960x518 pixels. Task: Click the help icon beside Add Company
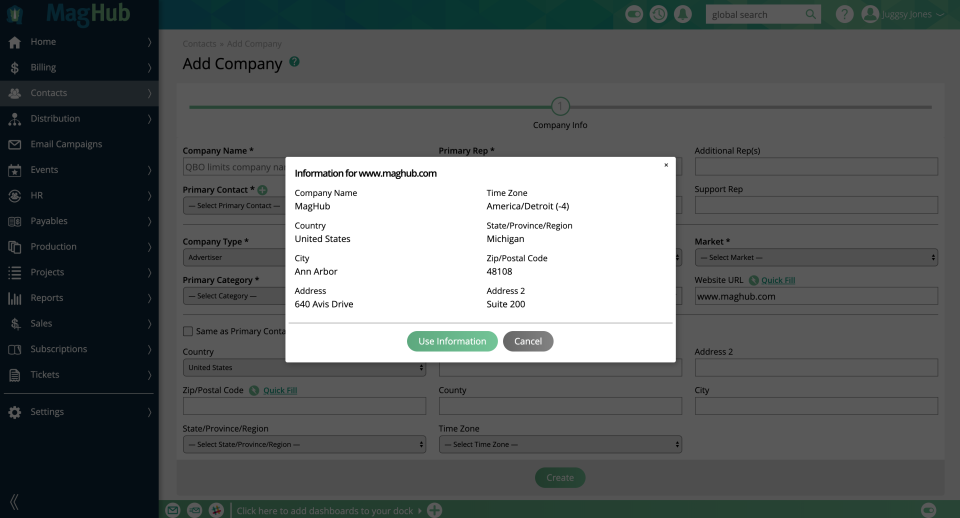(294, 62)
